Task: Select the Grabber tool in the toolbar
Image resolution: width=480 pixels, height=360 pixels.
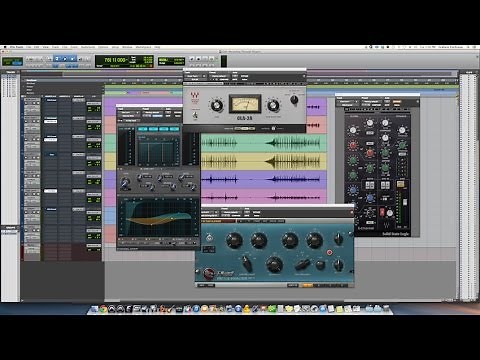Action: [x=72, y=59]
